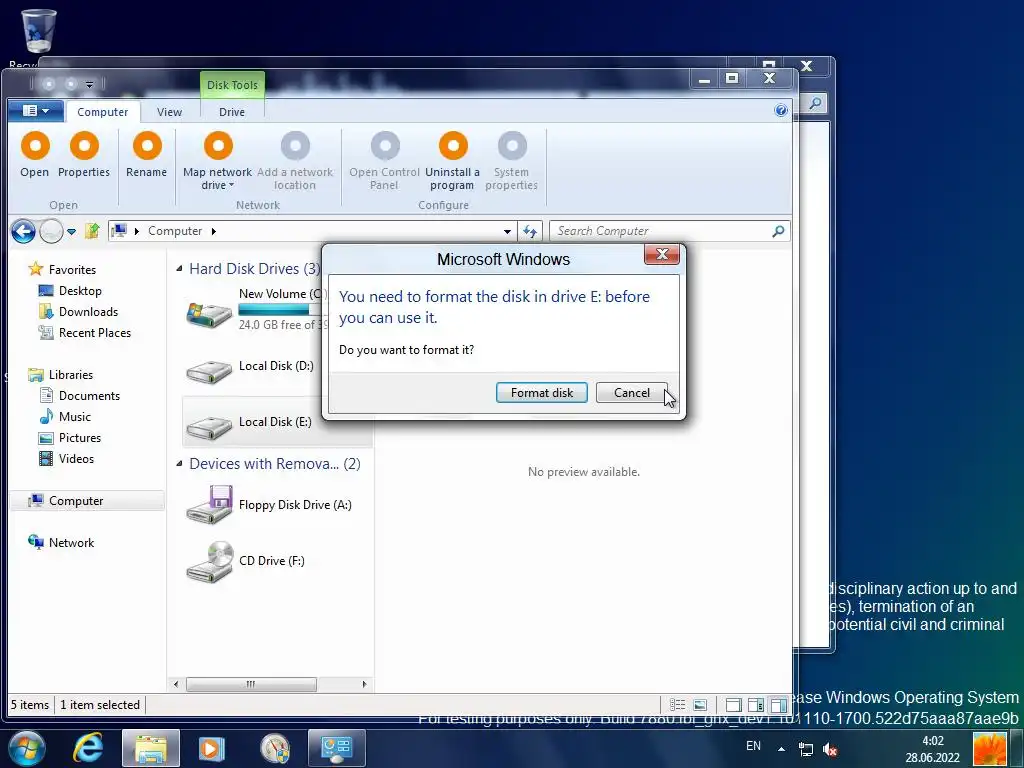This screenshot has height=768, width=1024.
Task: Expand address bar previous locations dropdown
Action: coord(507,231)
